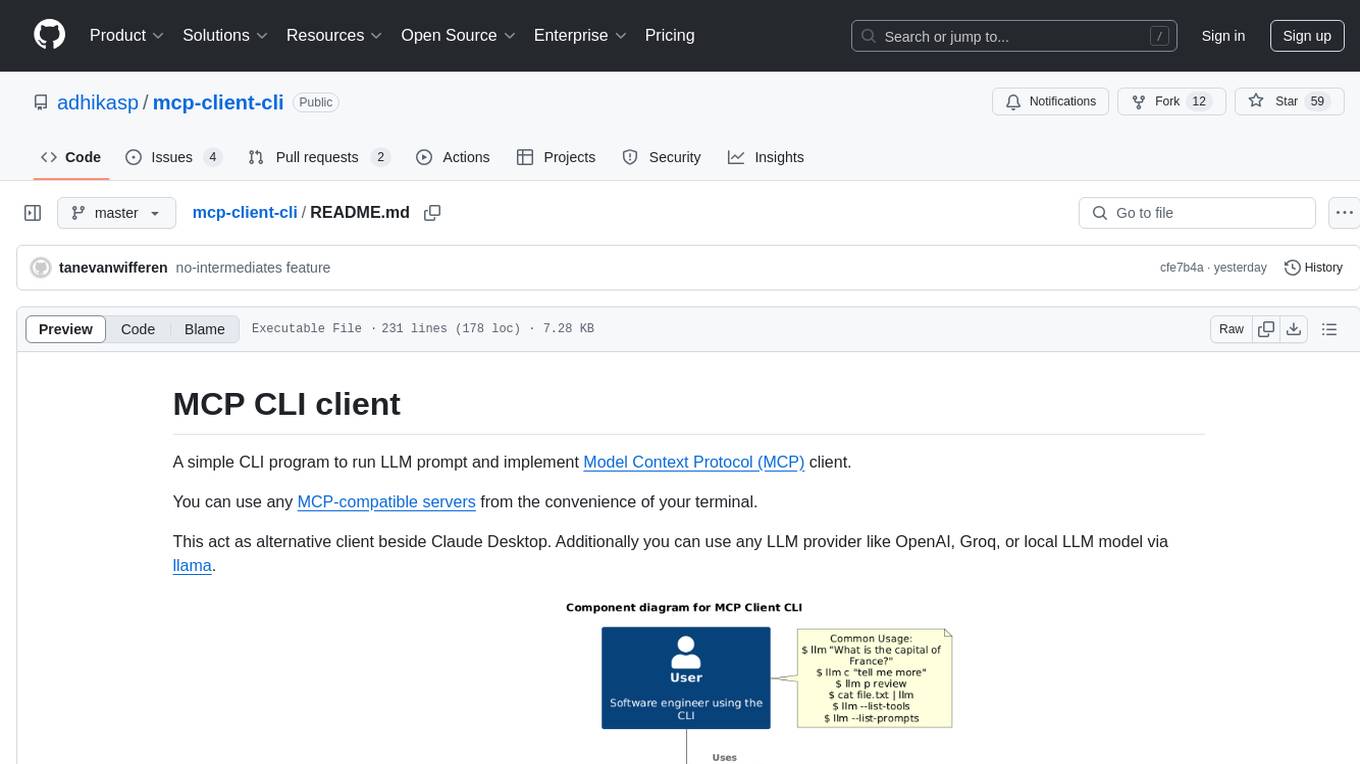Open the more file actions ellipsis button
1360x764 pixels.
(x=1344, y=213)
